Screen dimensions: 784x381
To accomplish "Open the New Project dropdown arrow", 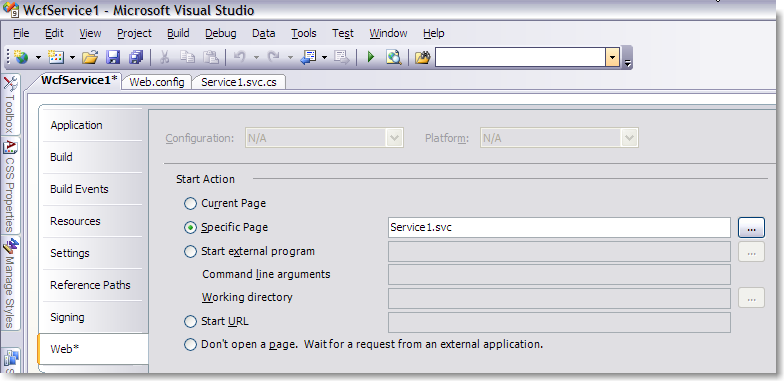I will [x=38, y=58].
